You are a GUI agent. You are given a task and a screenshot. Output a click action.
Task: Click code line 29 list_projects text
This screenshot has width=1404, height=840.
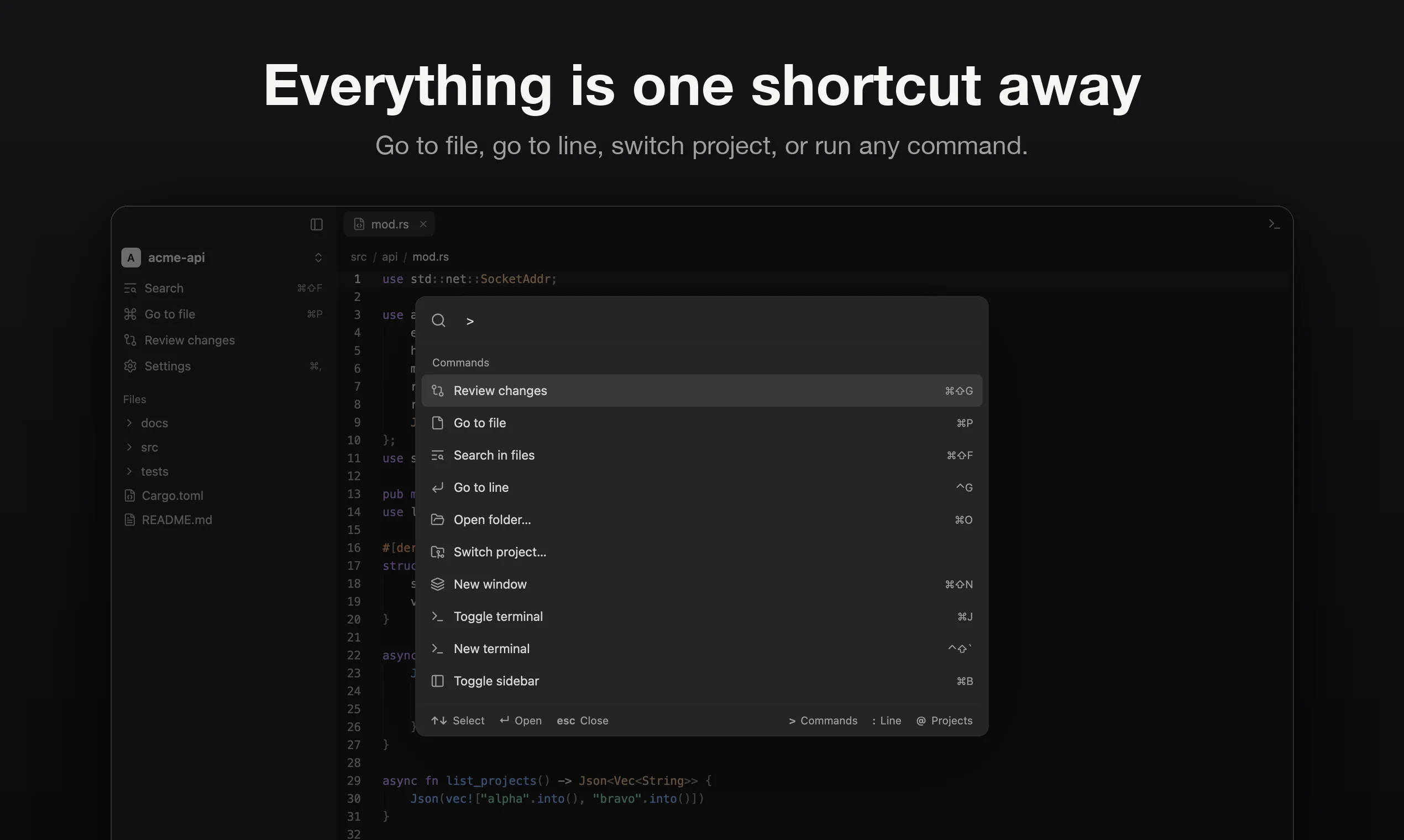[491, 780]
